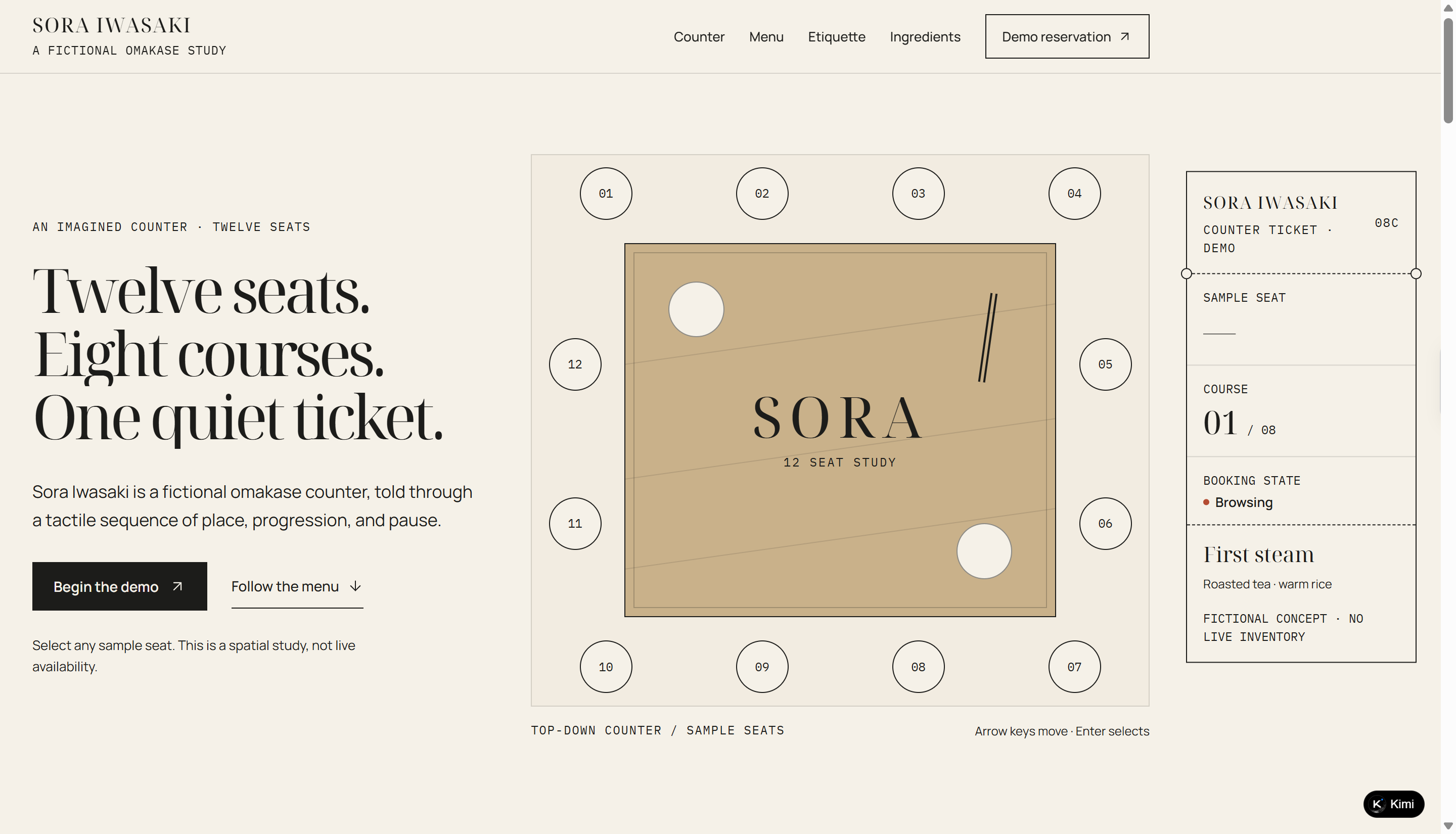Click the First steam course title
Screen dimensions: 1456x834
(x=1258, y=554)
